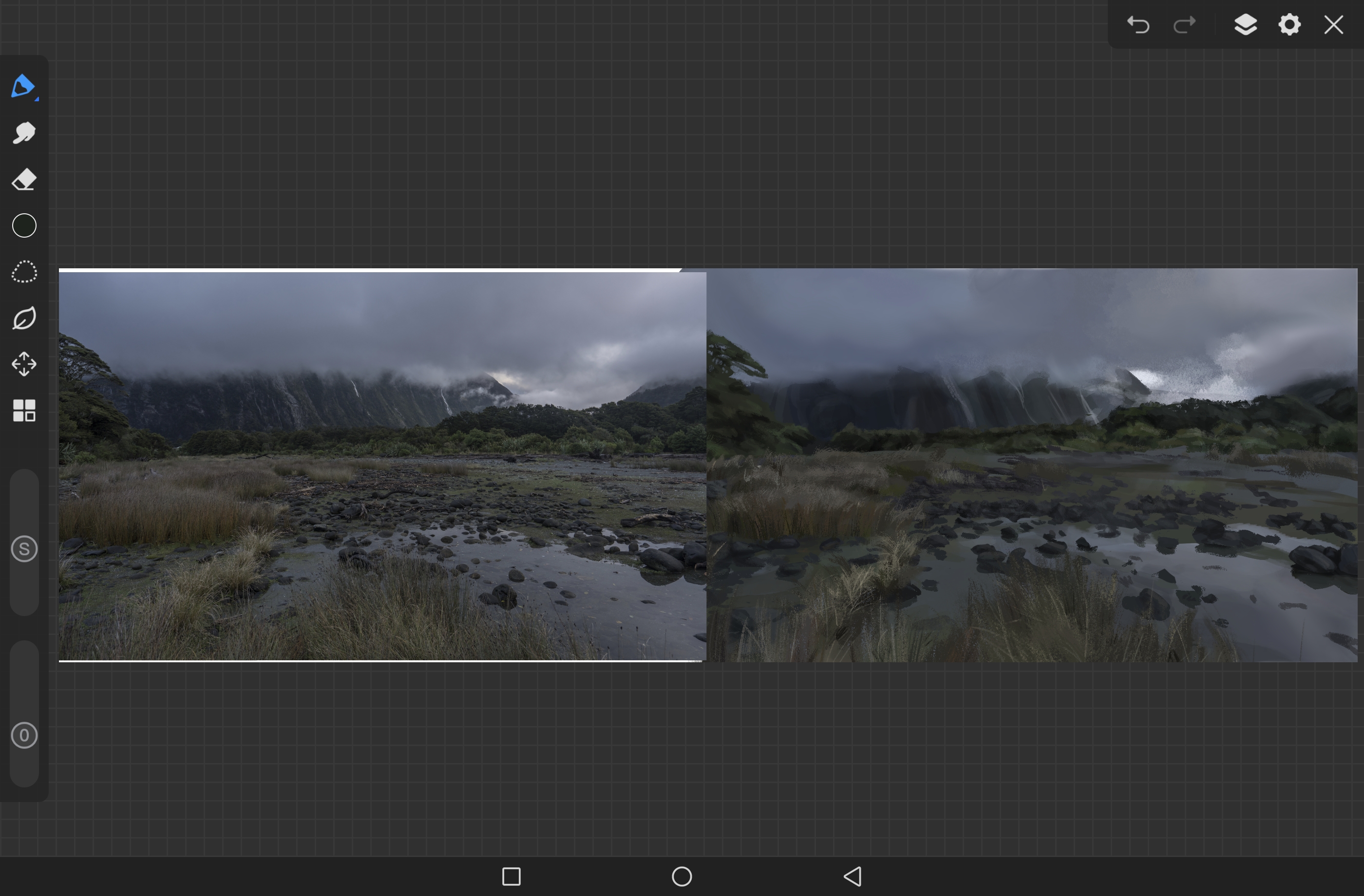The height and width of the screenshot is (896, 1364).
Task: Open the Layers panel
Action: 1245,25
